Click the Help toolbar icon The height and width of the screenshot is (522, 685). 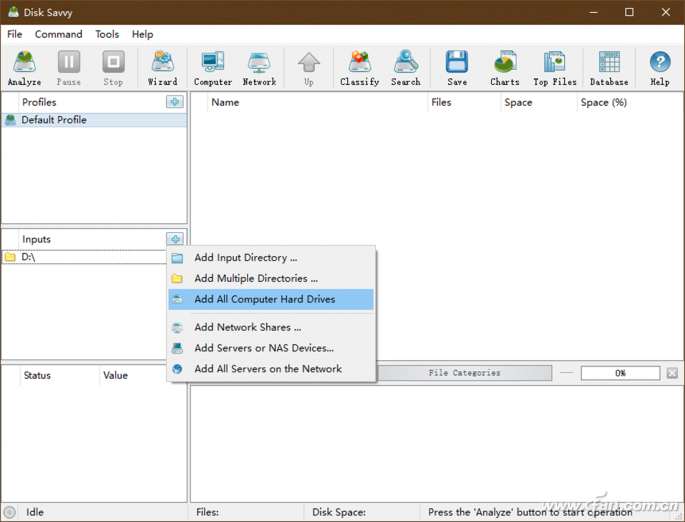click(660, 68)
